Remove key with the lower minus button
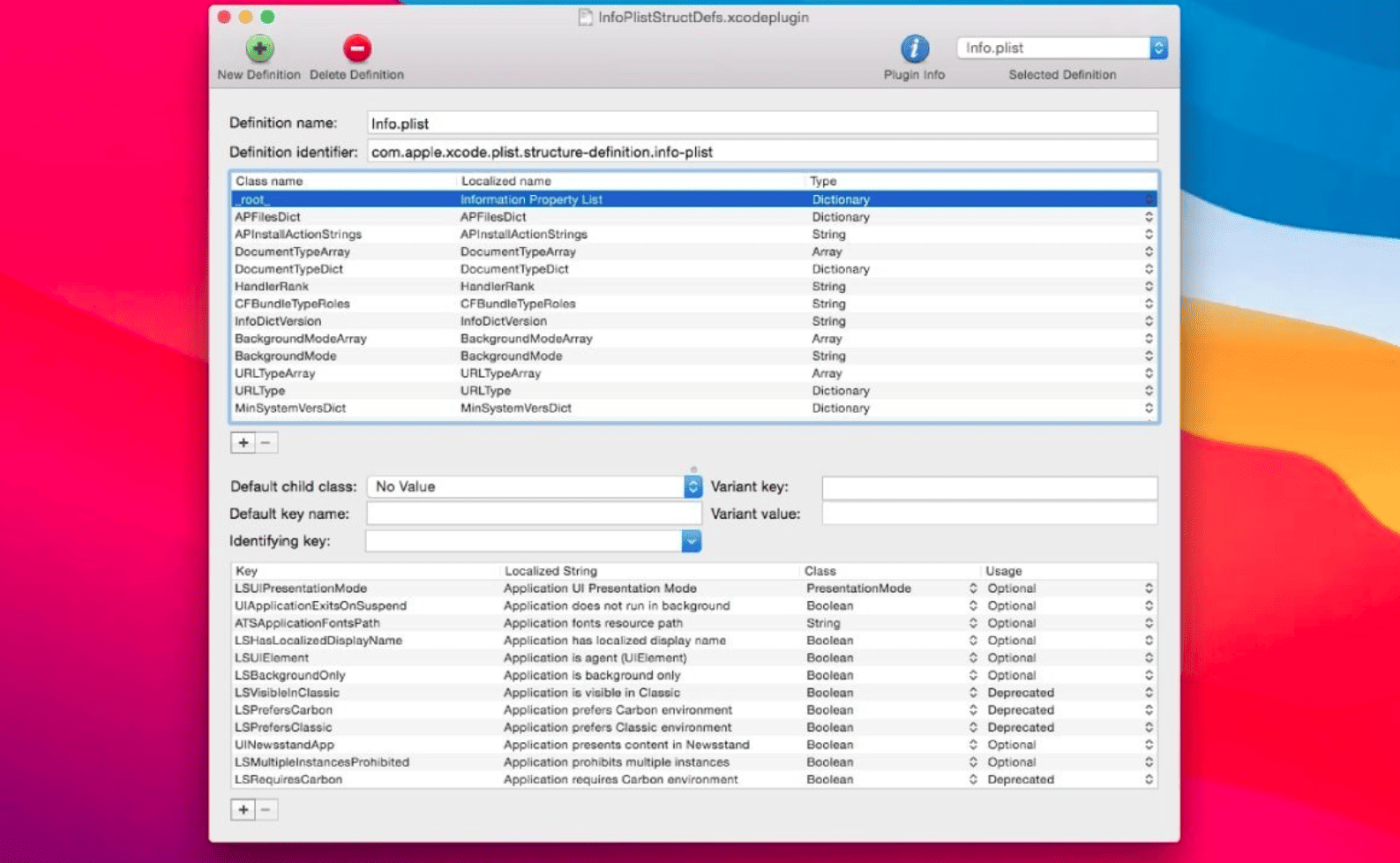Image resolution: width=1400 pixels, height=863 pixels. click(x=266, y=809)
